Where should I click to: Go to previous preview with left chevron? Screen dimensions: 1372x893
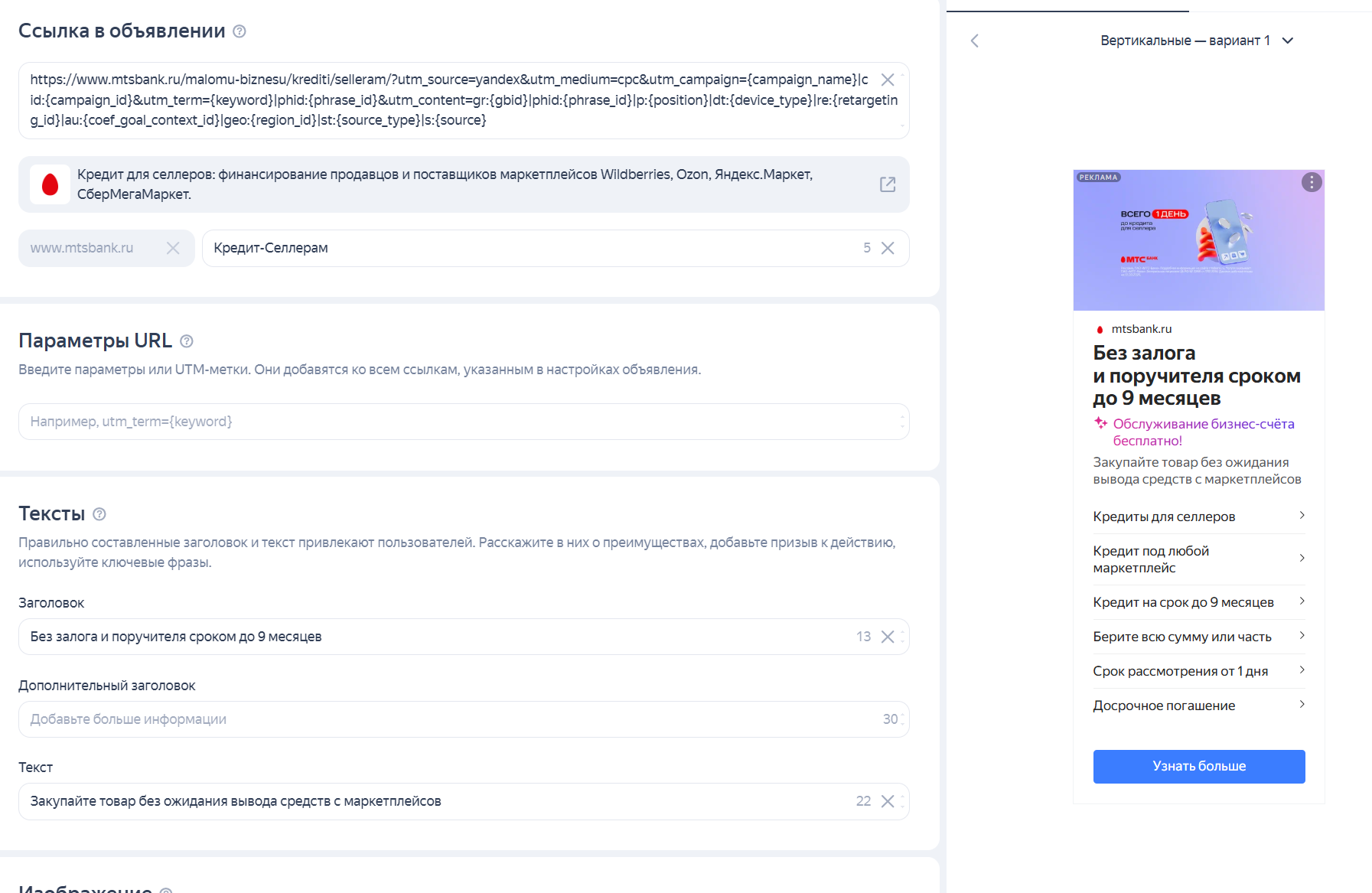(975, 41)
